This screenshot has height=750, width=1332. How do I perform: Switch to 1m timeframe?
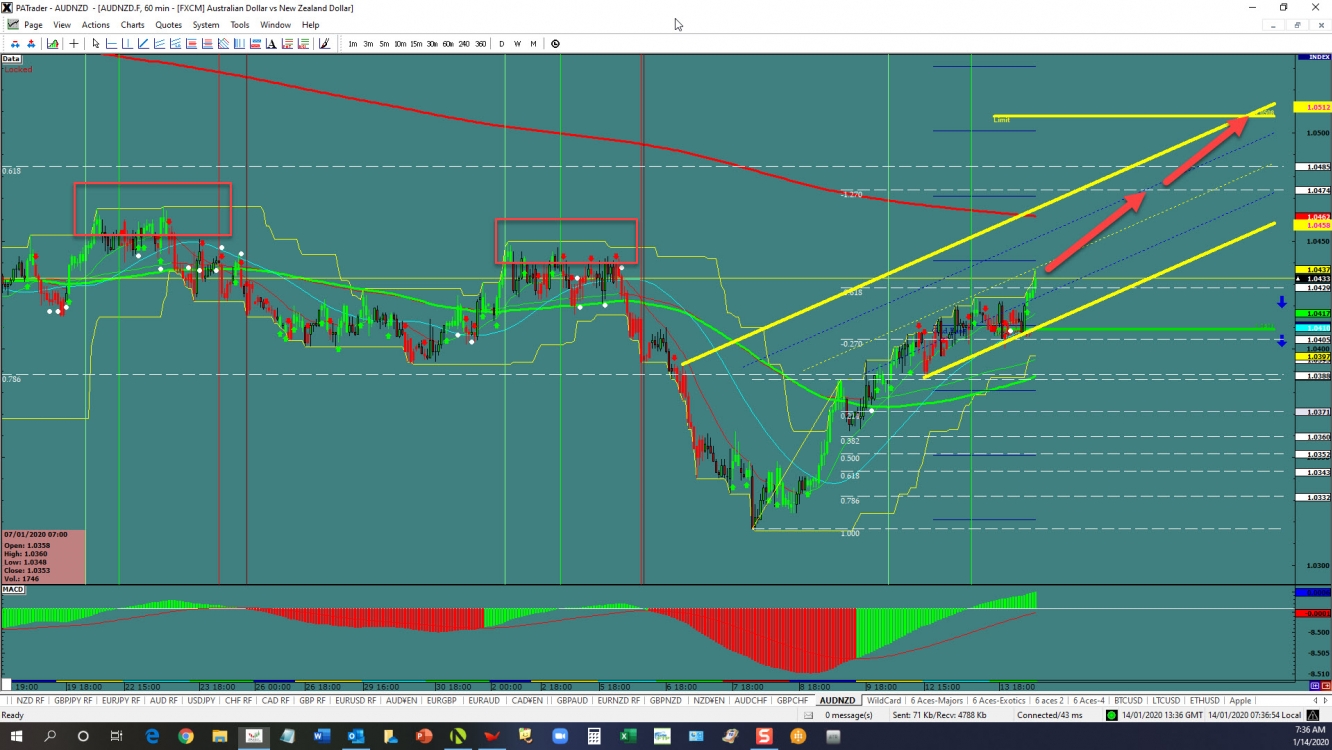[353, 44]
